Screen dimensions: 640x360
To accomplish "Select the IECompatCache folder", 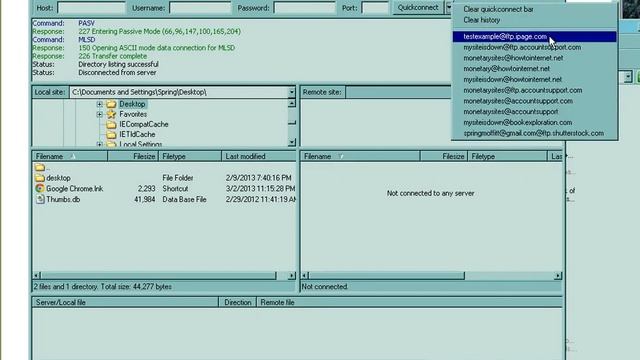I will coord(144,124).
